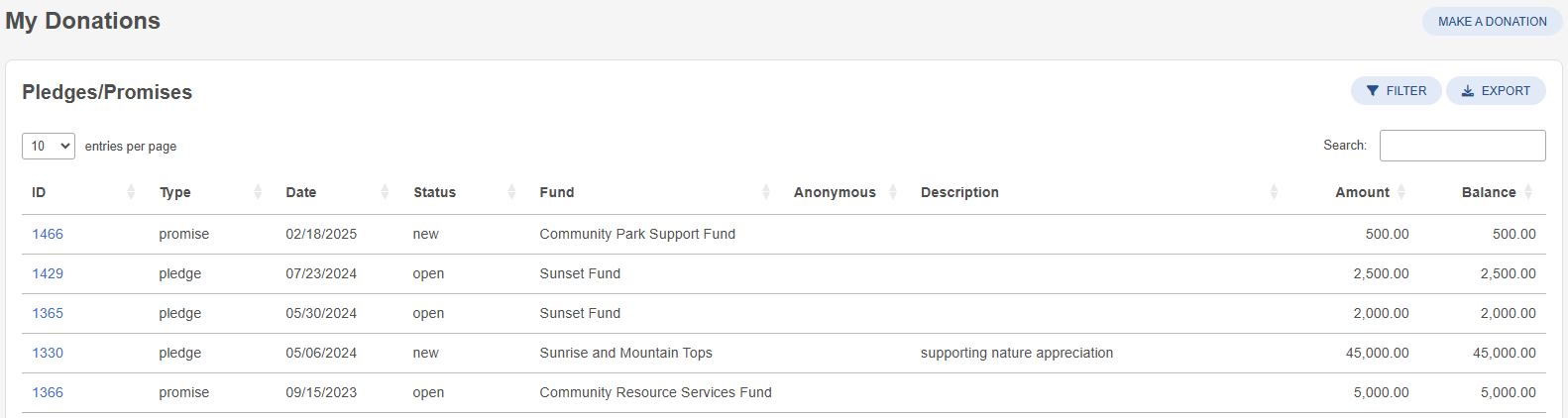Screen dimensions: 1568x418
Task: Focus the Search input field
Action: (1462, 146)
